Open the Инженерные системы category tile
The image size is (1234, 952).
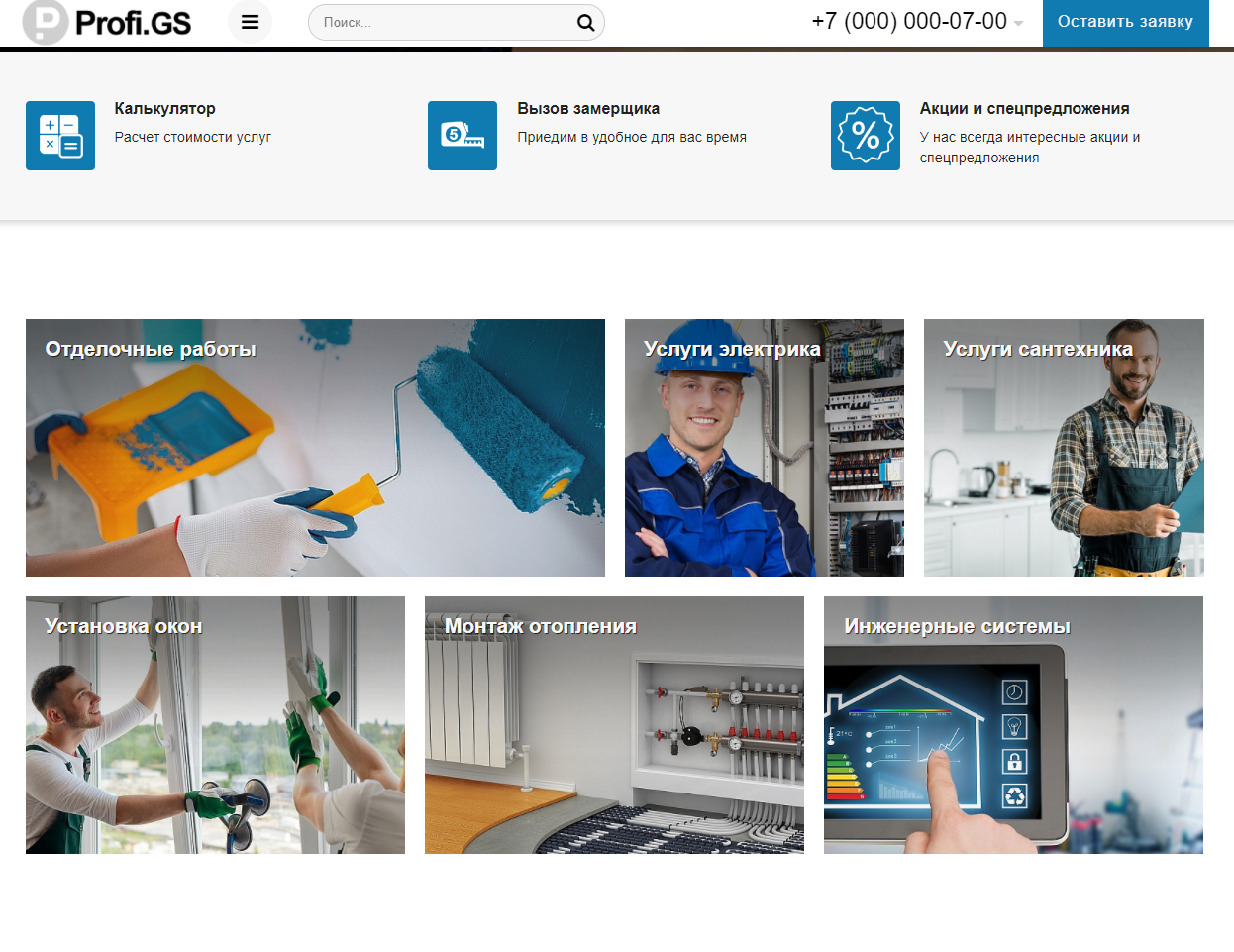tap(1013, 725)
